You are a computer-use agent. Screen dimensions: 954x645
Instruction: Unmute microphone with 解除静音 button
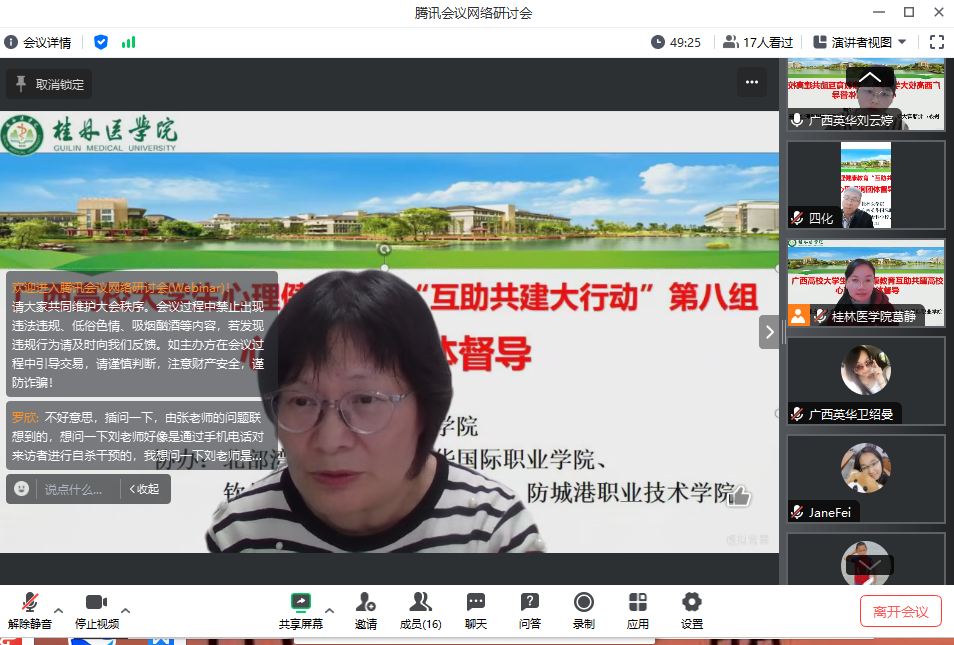coord(30,611)
